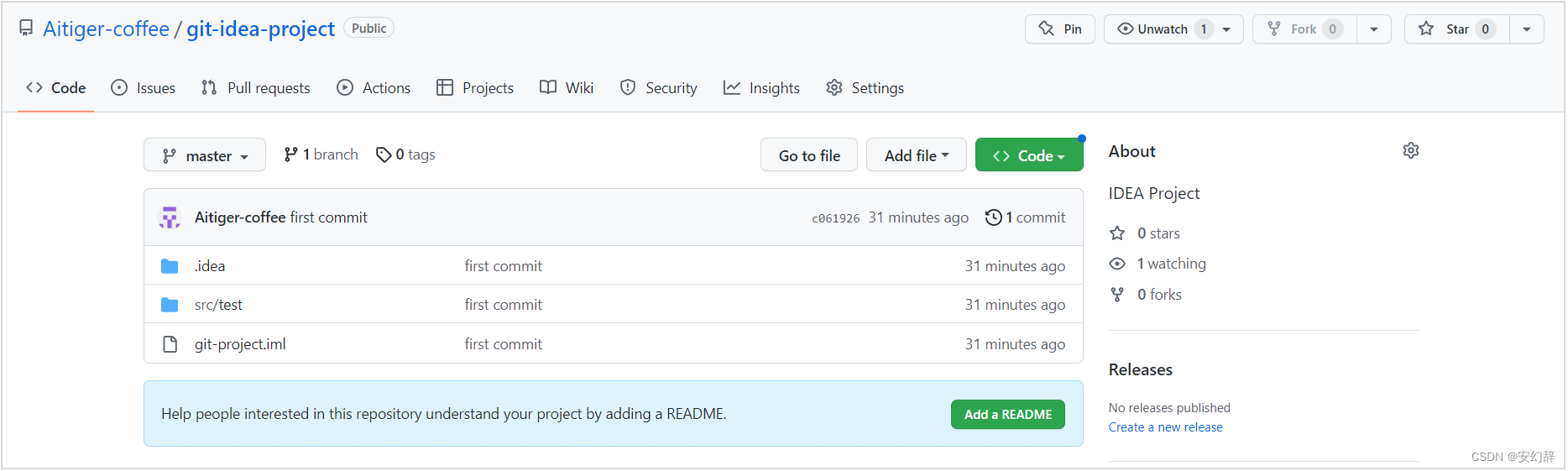Screen dimensions: 1568x471
Task: Open first commit message for .idea row
Action: tap(504, 266)
